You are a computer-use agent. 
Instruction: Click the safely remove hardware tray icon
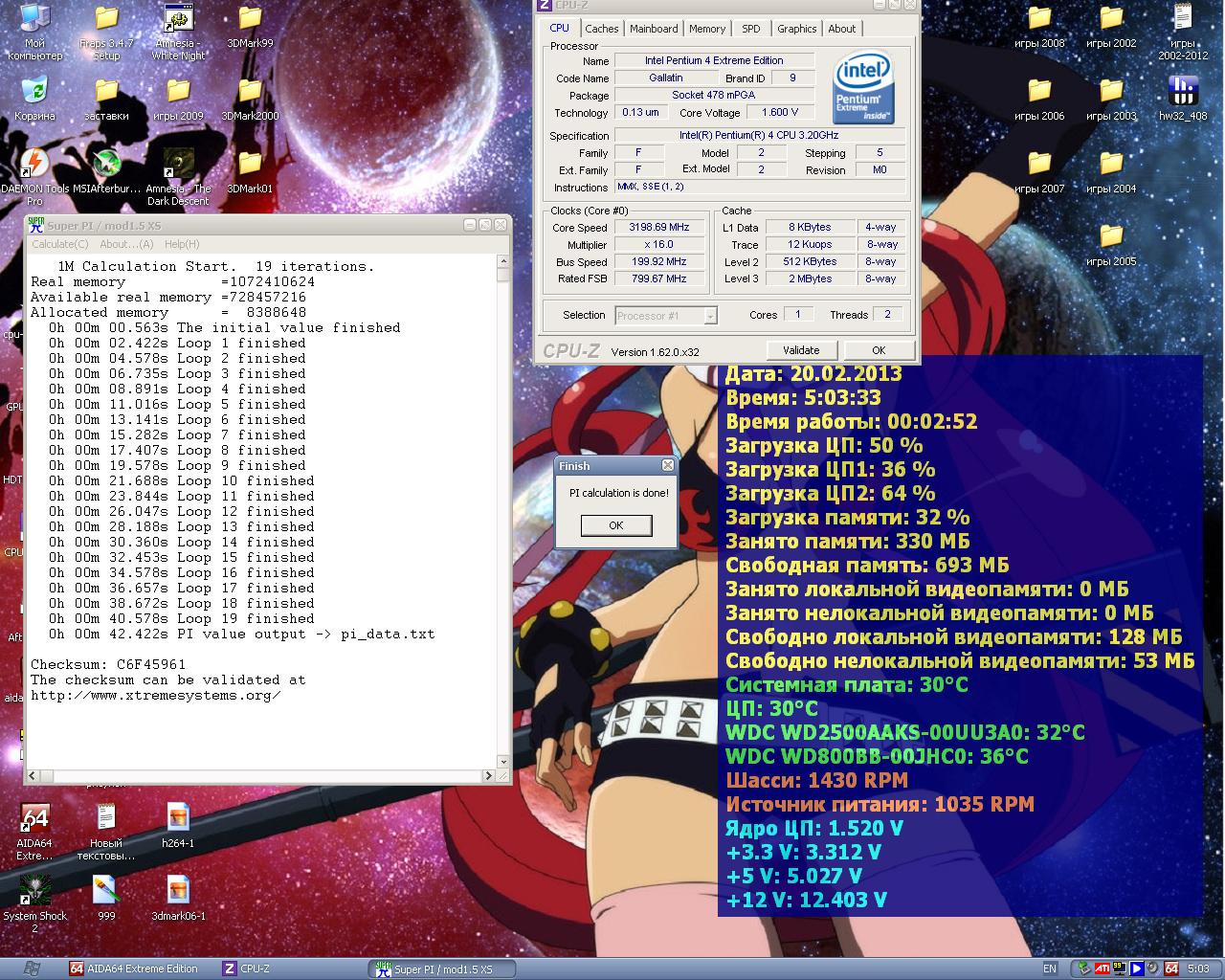pyautogui.click(x=1084, y=969)
